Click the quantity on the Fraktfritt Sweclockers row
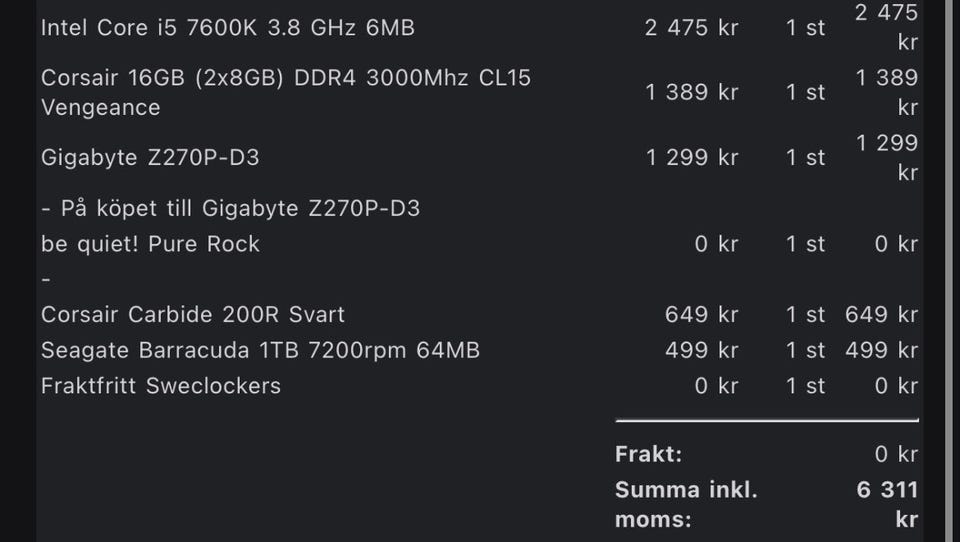Screen dimensions: 960x542 tap(805, 385)
